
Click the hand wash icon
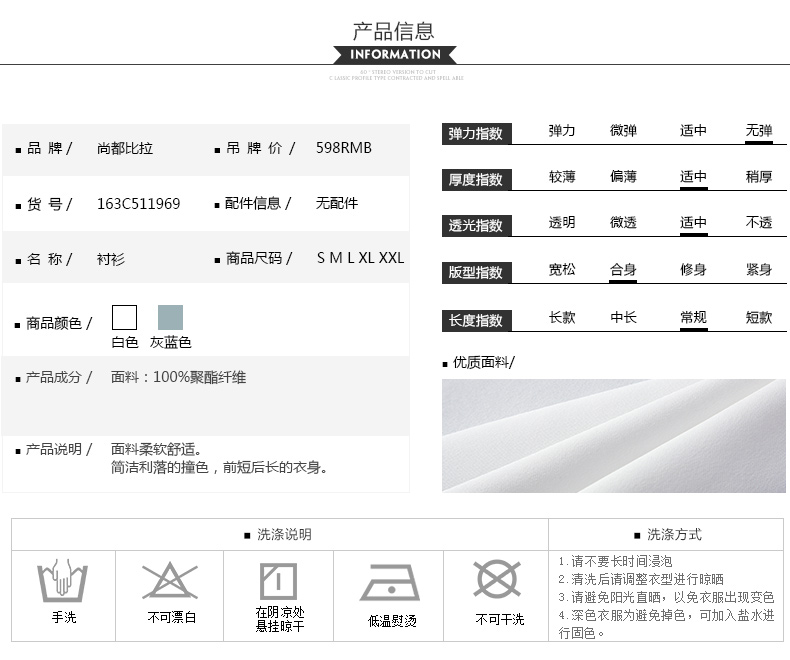62,580
